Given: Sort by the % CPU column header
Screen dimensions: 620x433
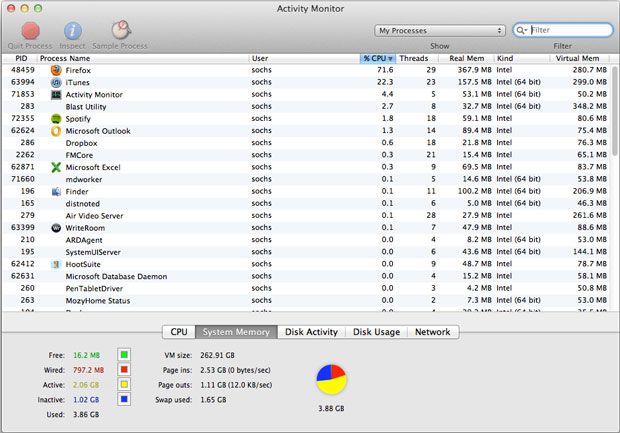Looking at the screenshot, I should (x=378, y=58).
